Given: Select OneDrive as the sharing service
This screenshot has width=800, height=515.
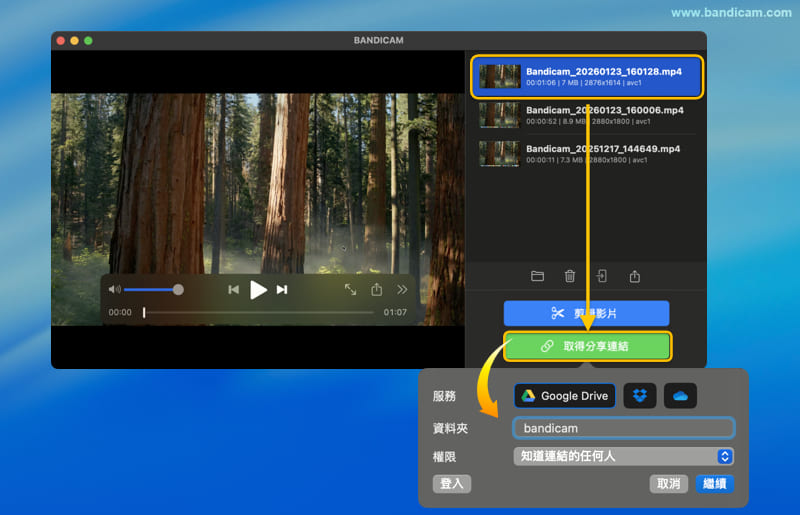Looking at the screenshot, I should (x=680, y=396).
